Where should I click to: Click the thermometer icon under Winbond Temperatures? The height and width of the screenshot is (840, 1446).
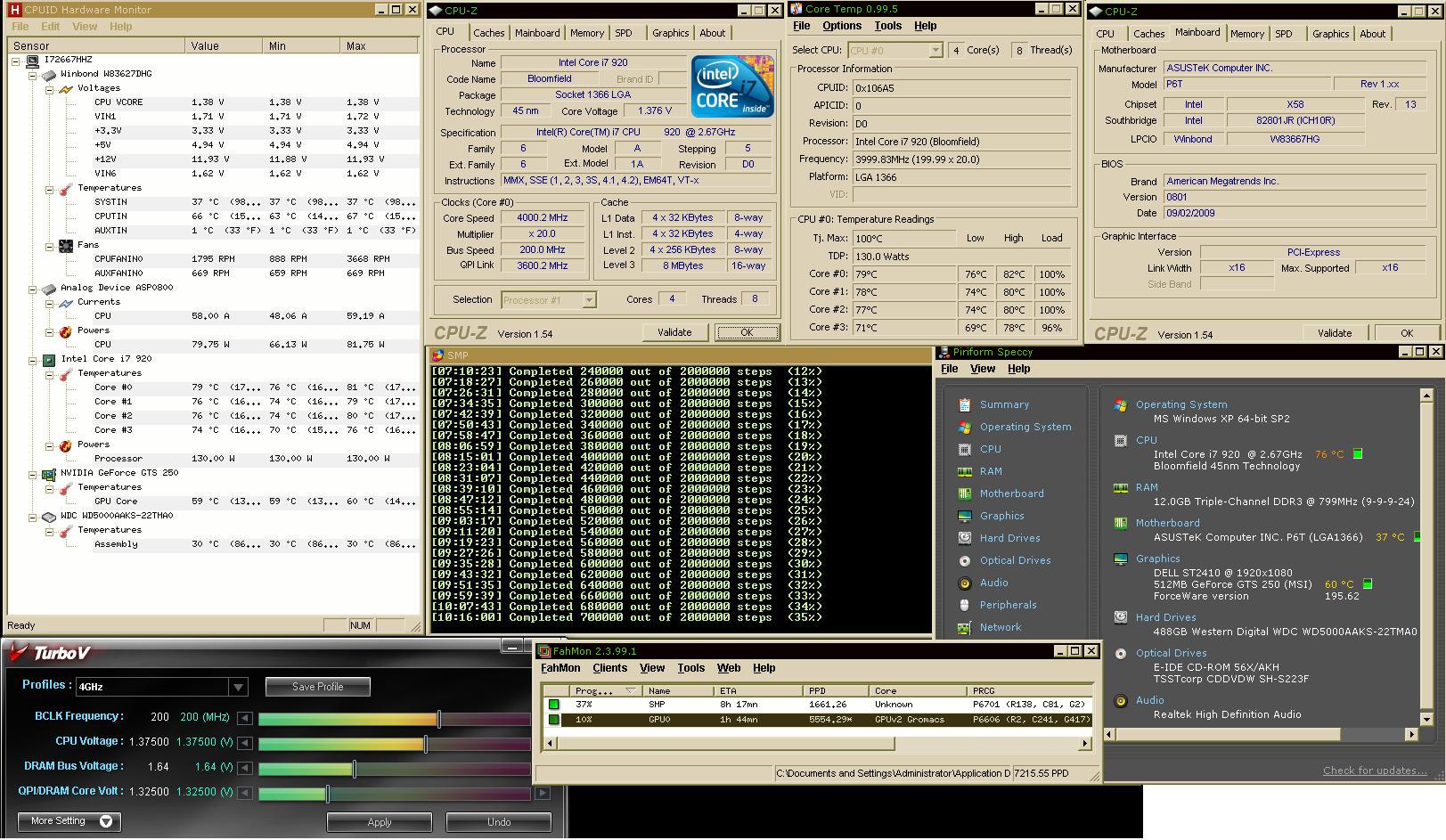(66, 188)
